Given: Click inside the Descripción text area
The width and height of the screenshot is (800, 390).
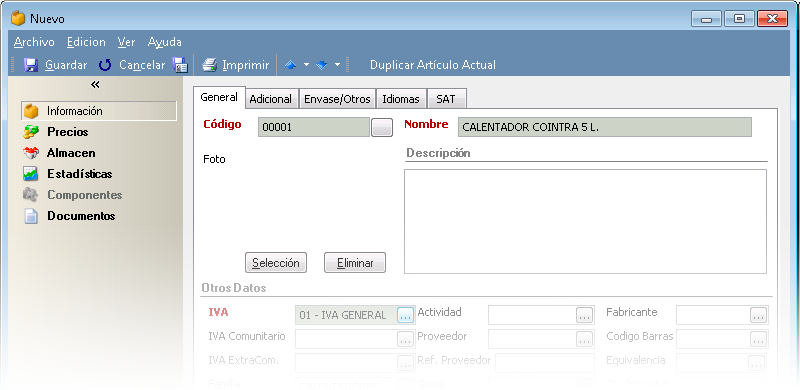Looking at the screenshot, I should tap(585, 222).
